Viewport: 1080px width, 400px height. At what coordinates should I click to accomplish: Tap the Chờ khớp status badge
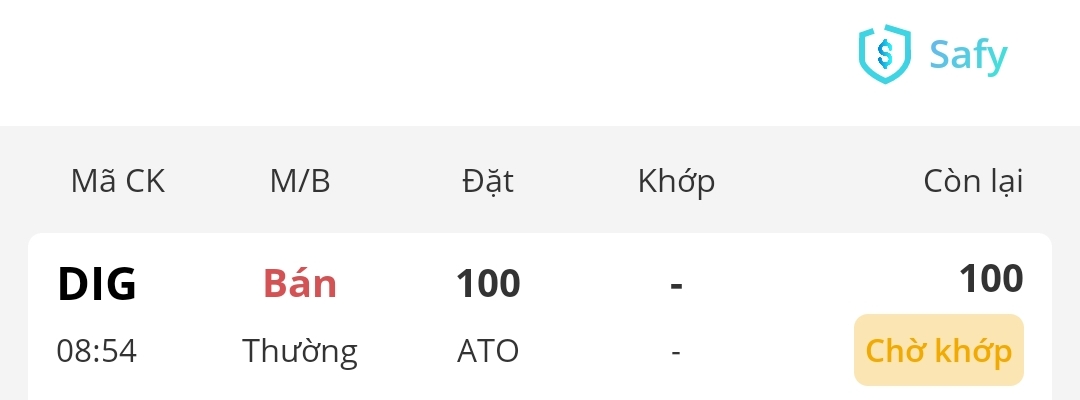[938, 351]
